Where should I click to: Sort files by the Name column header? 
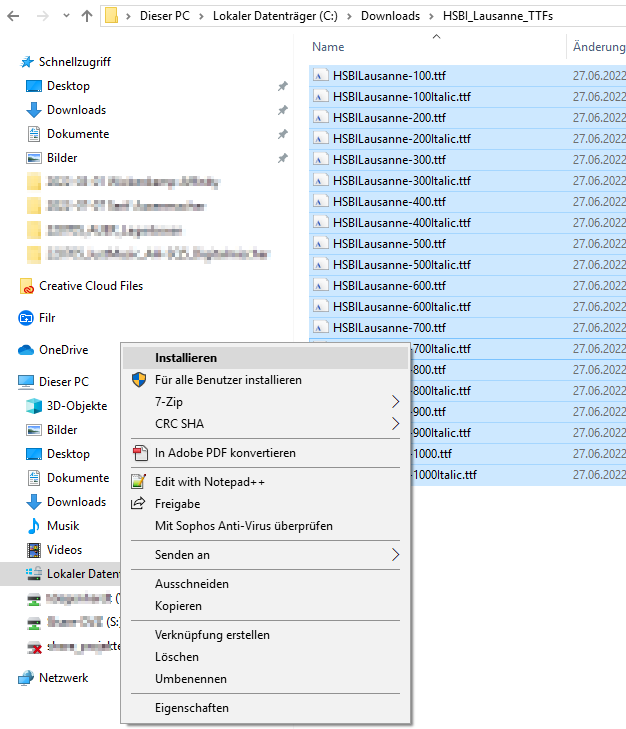click(328, 47)
